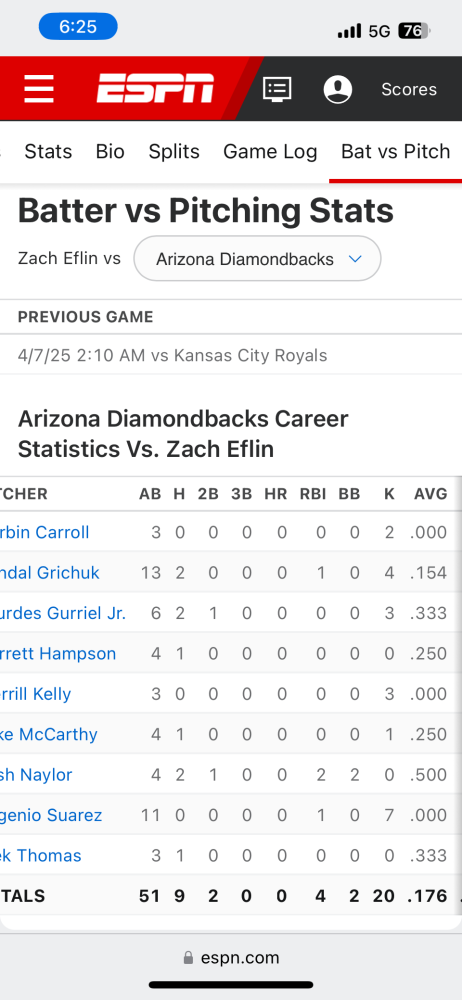Sort table by AVG column header
The height and width of the screenshot is (1000, 462).
click(x=430, y=494)
